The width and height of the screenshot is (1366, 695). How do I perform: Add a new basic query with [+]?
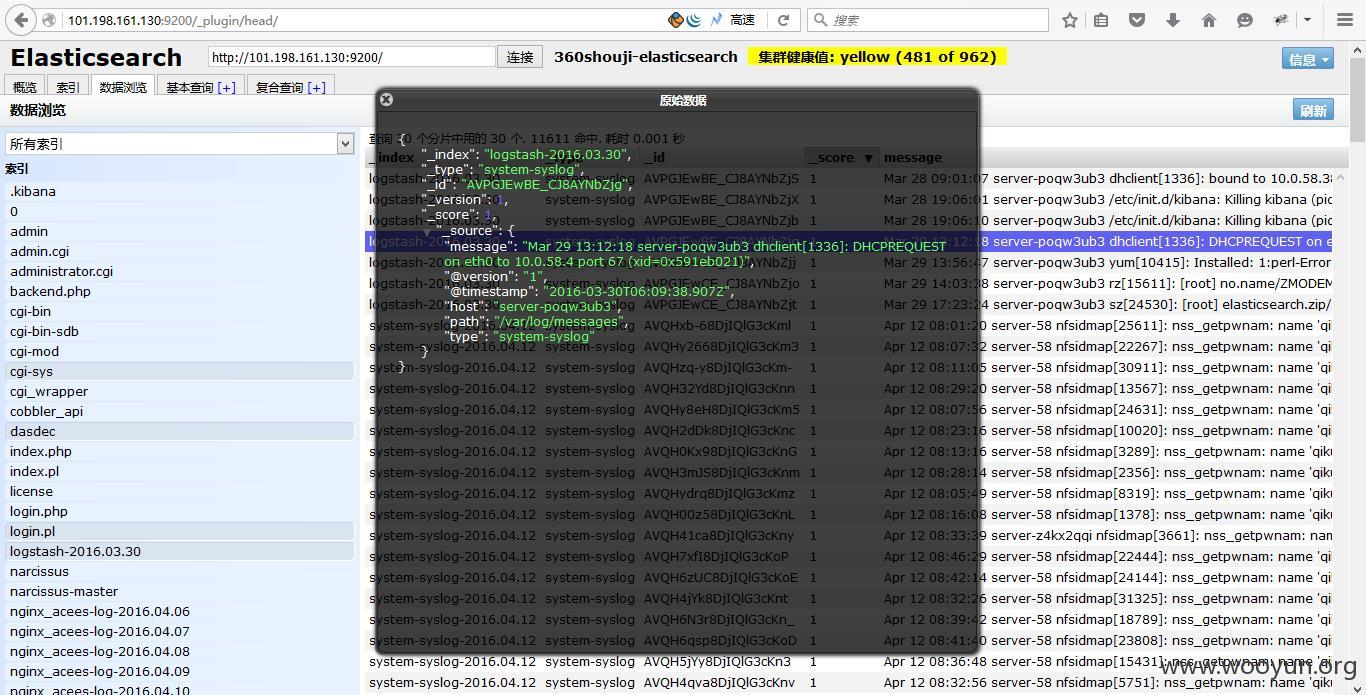[x=226, y=88]
